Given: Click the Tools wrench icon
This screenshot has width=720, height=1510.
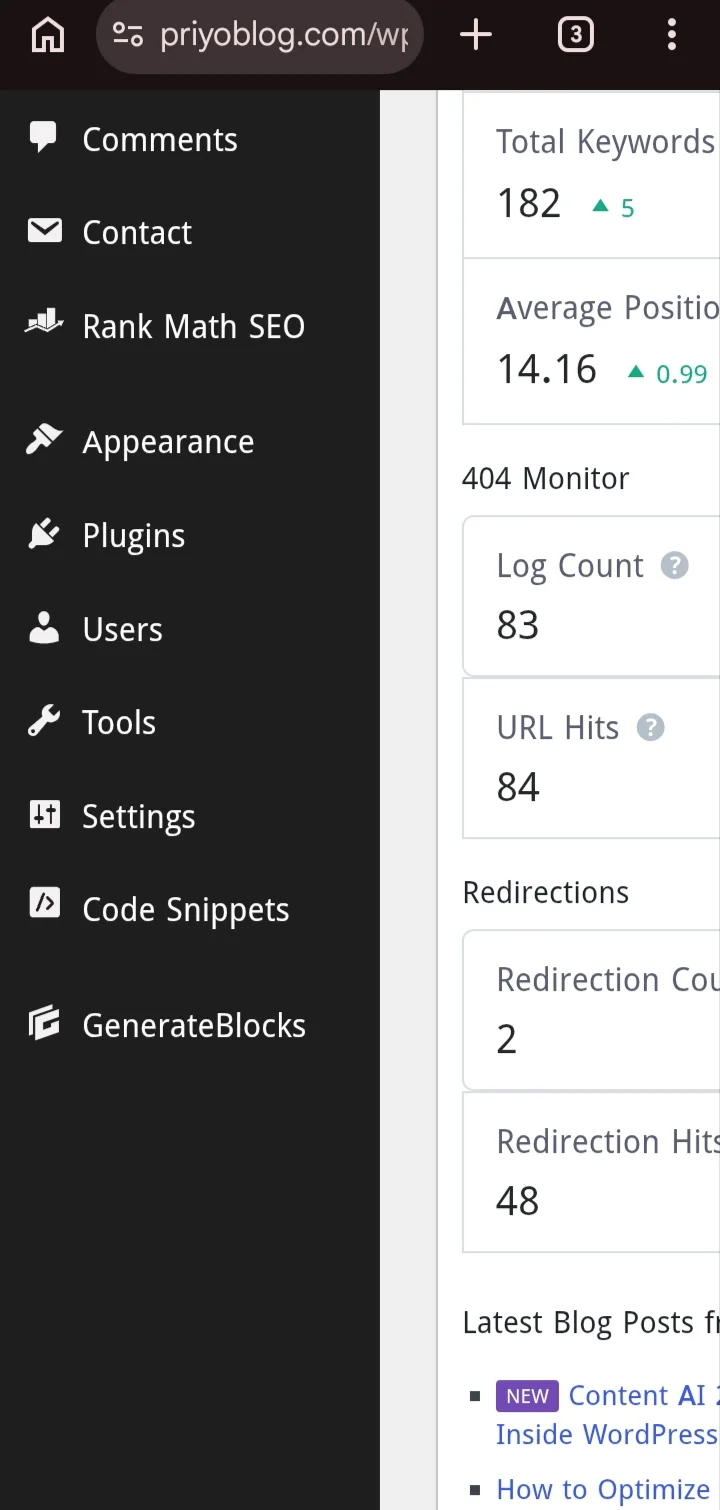Looking at the screenshot, I should click(44, 721).
